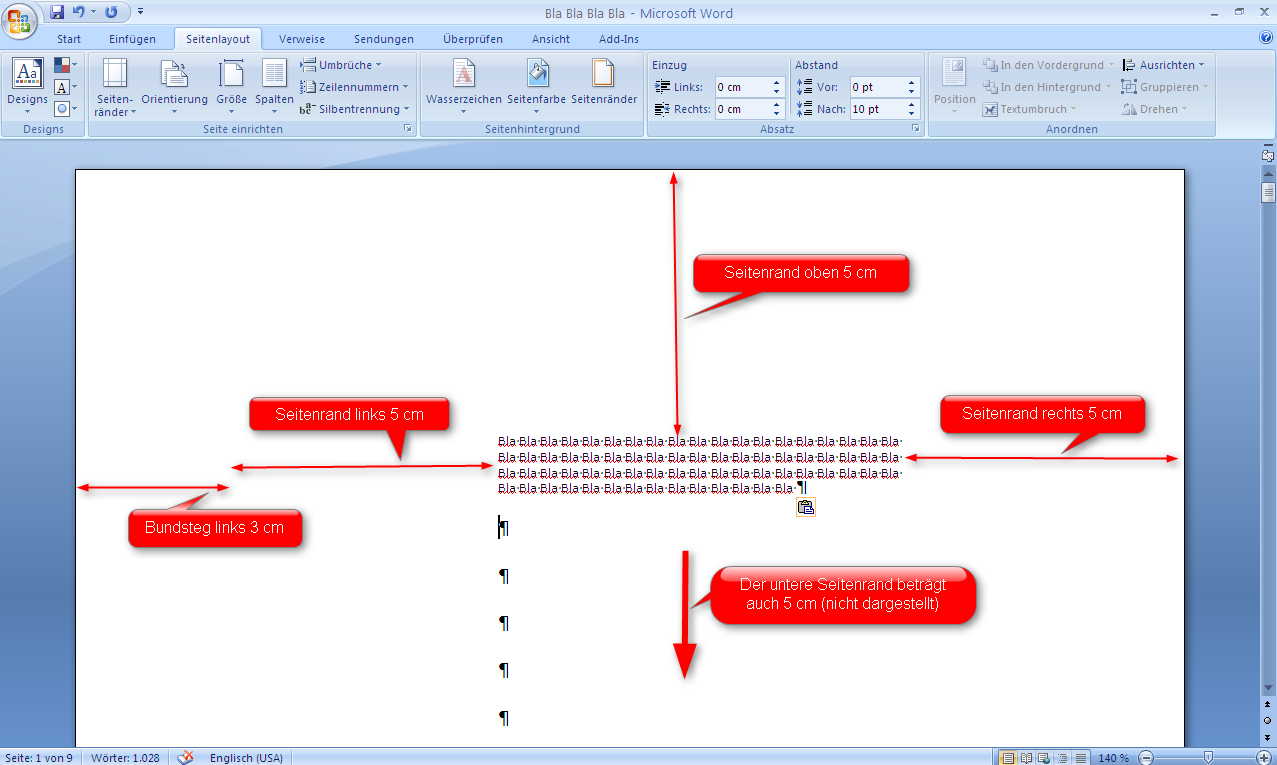Open the Designs gallery
The image size is (1277, 765).
pyautogui.click(x=27, y=87)
